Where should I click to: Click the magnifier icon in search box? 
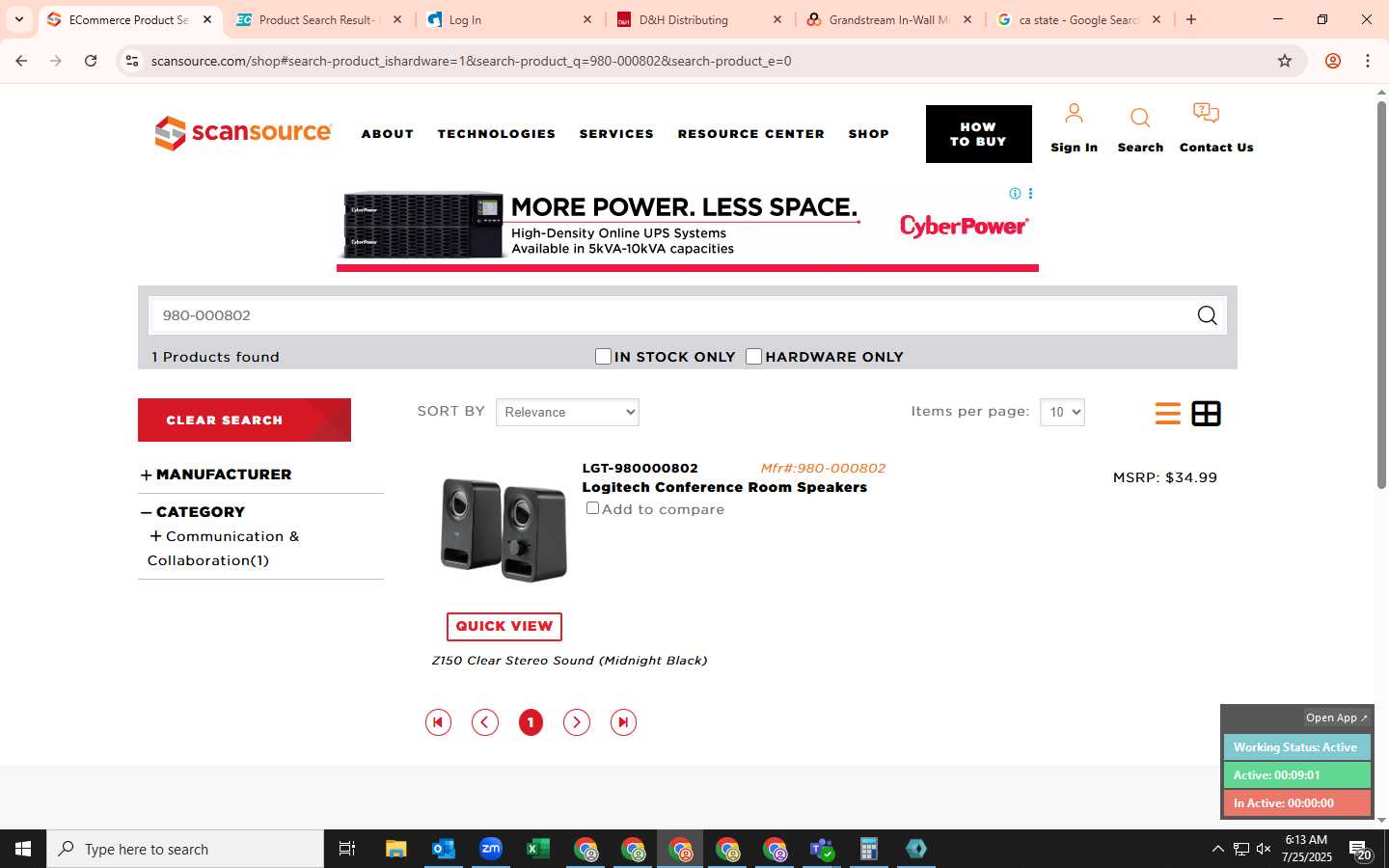1207,315
